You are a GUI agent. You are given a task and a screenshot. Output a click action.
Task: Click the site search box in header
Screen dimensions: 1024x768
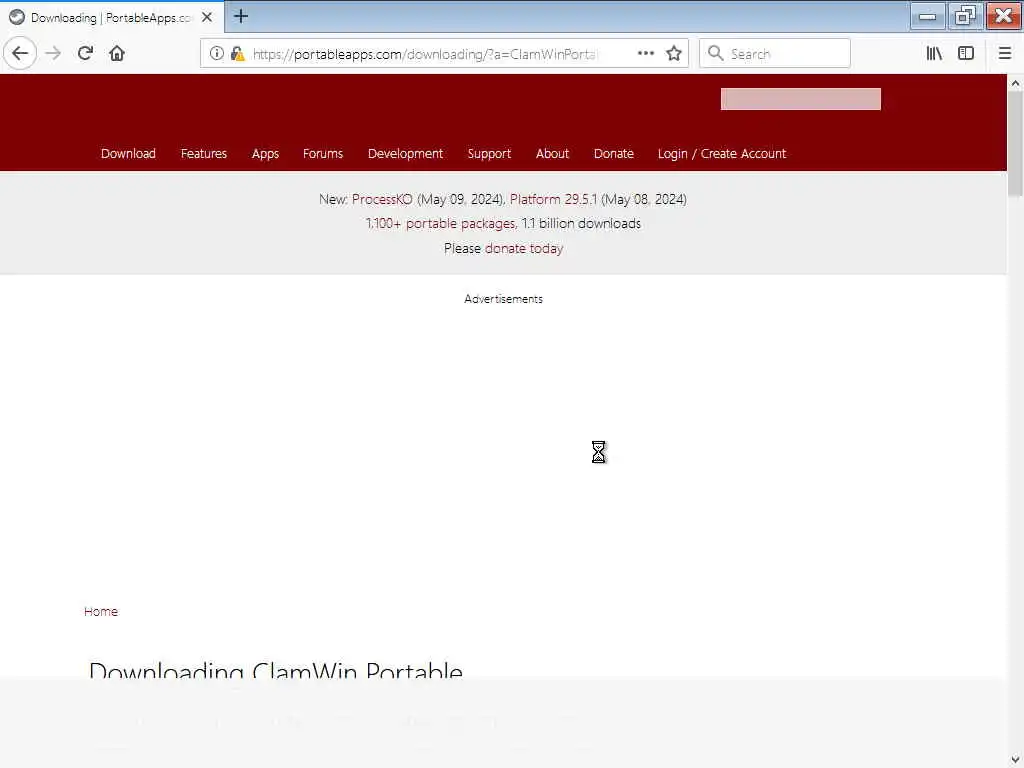tap(801, 99)
